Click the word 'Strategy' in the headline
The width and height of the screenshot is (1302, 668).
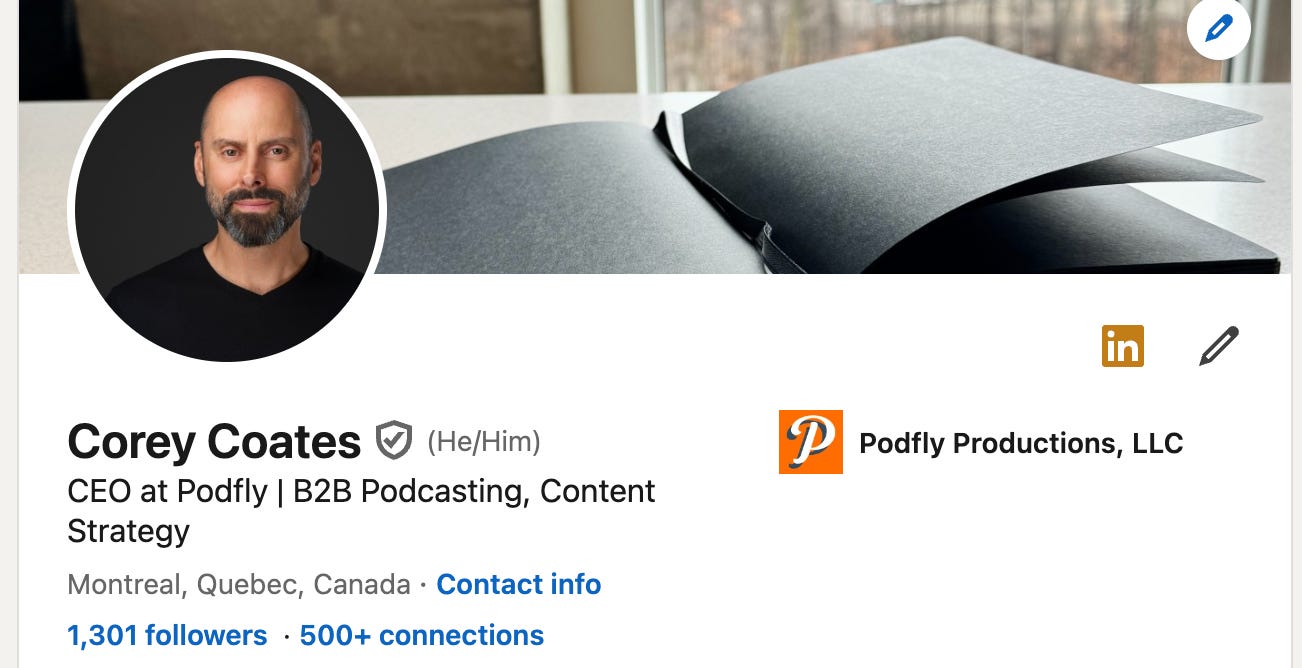point(128,530)
